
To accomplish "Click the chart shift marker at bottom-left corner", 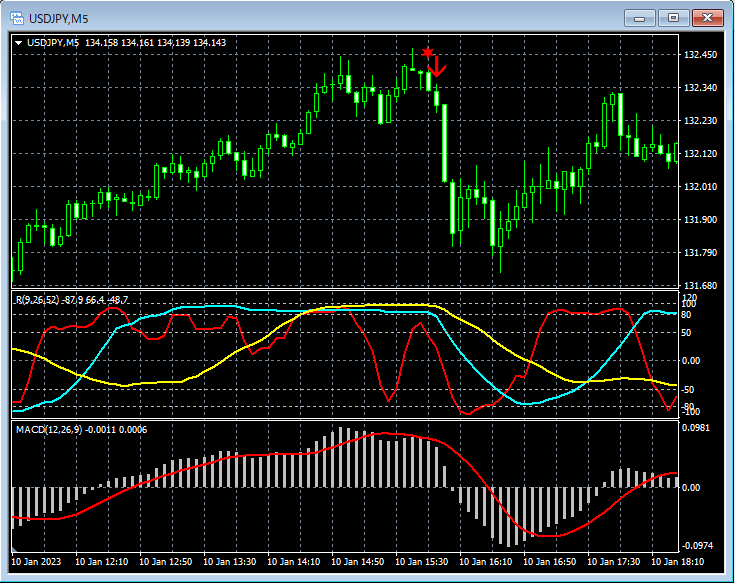I will tap(14, 549).
